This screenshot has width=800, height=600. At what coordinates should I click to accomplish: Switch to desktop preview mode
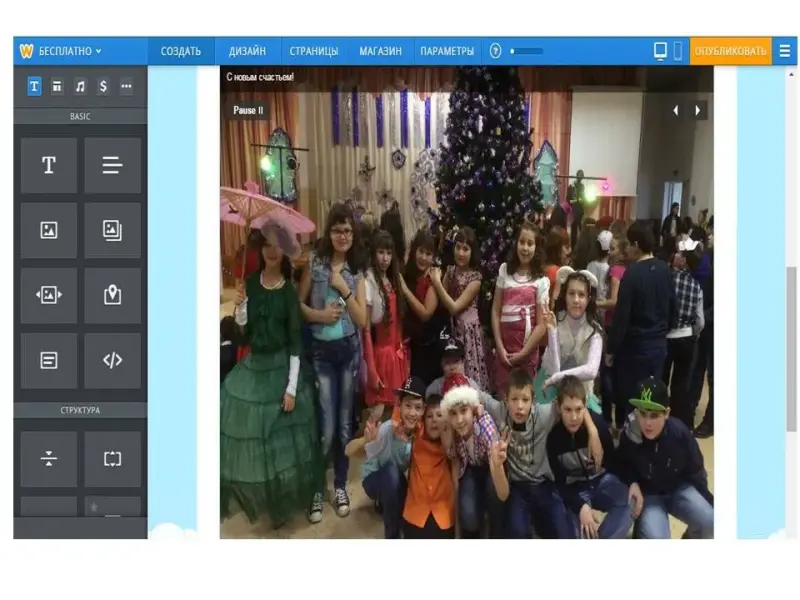(660, 51)
